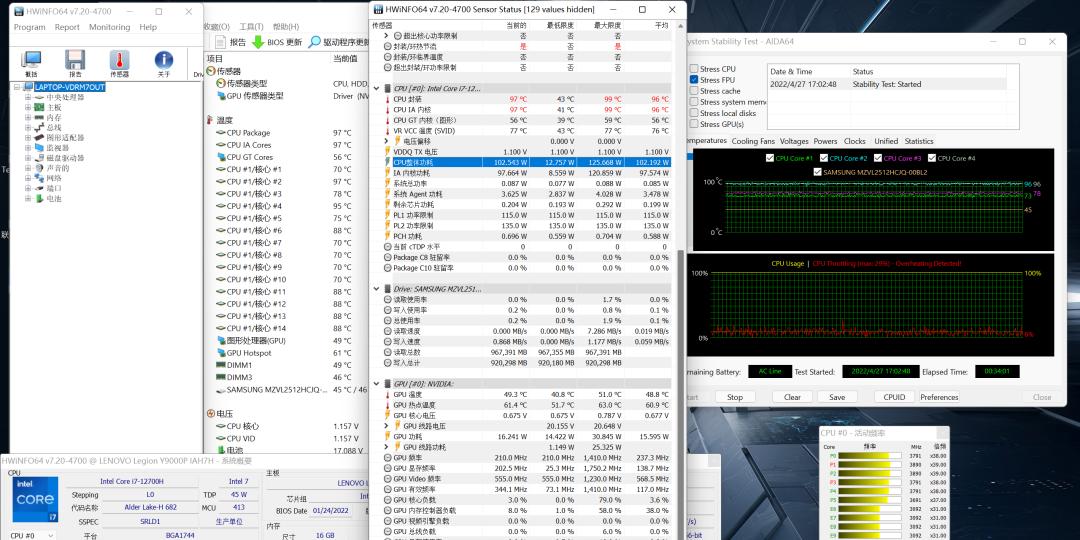Screen dimensions: 1080x540
Task: Open the Monitoring menu in HWiNFO64
Action: [x=110, y=28]
